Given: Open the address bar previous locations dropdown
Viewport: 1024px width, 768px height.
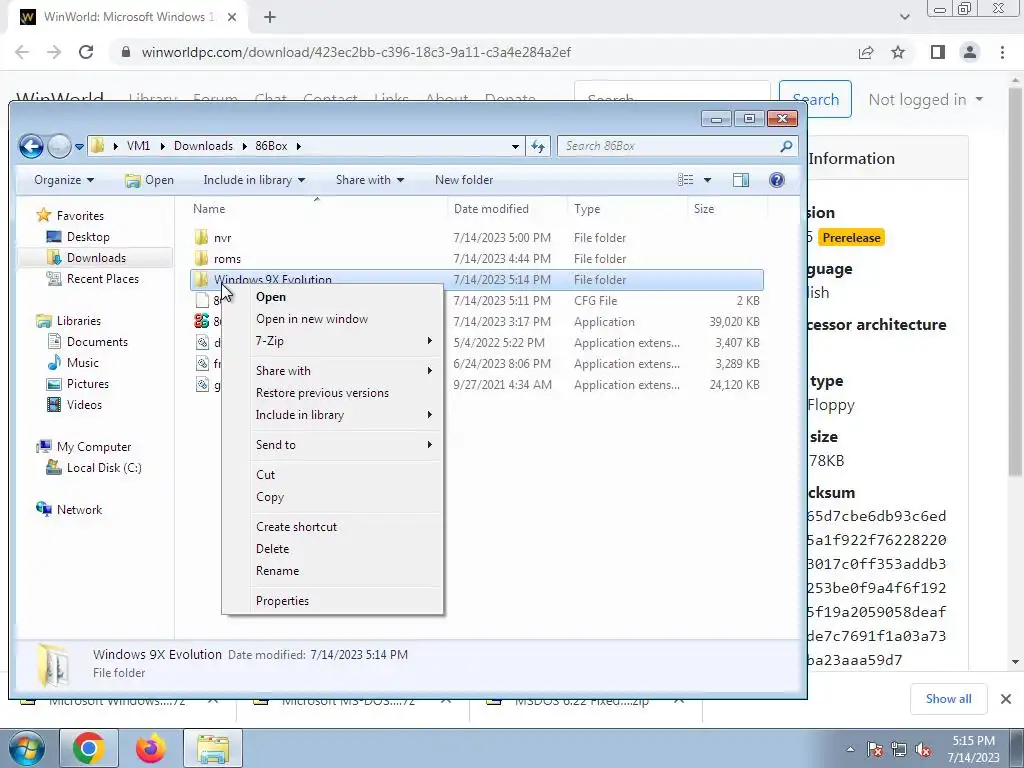Looking at the screenshot, I should (x=515, y=146).
